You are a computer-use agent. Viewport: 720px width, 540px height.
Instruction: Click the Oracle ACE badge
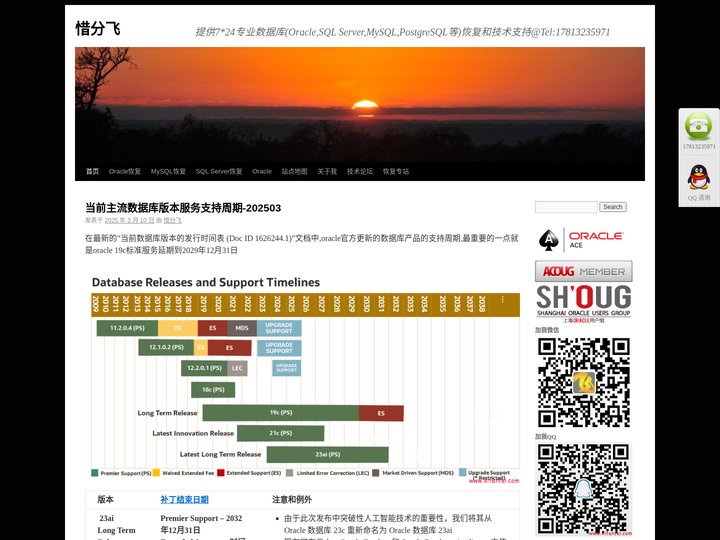(581, 240)
